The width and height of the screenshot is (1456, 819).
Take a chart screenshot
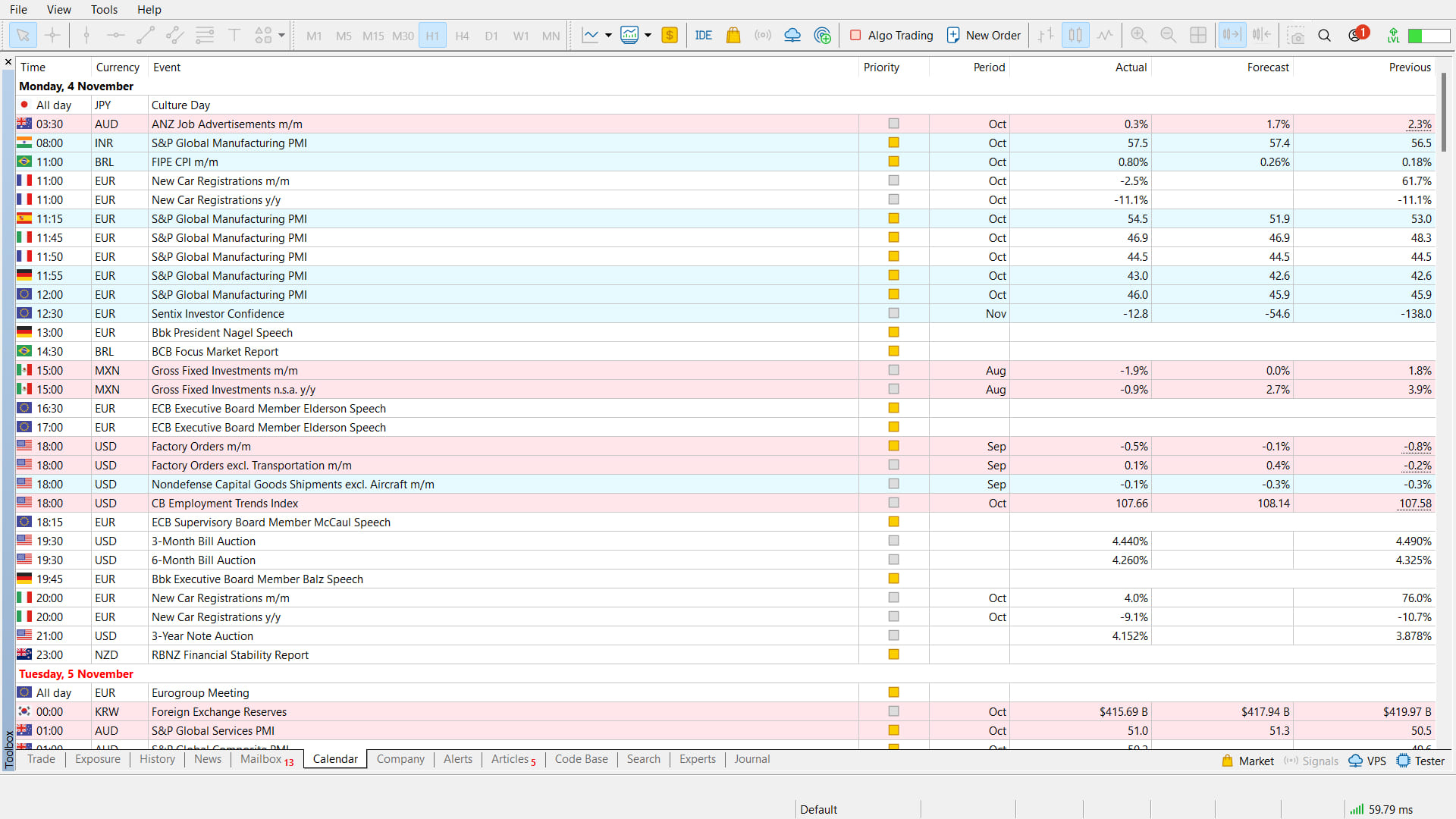click(x=1297, y=35)
